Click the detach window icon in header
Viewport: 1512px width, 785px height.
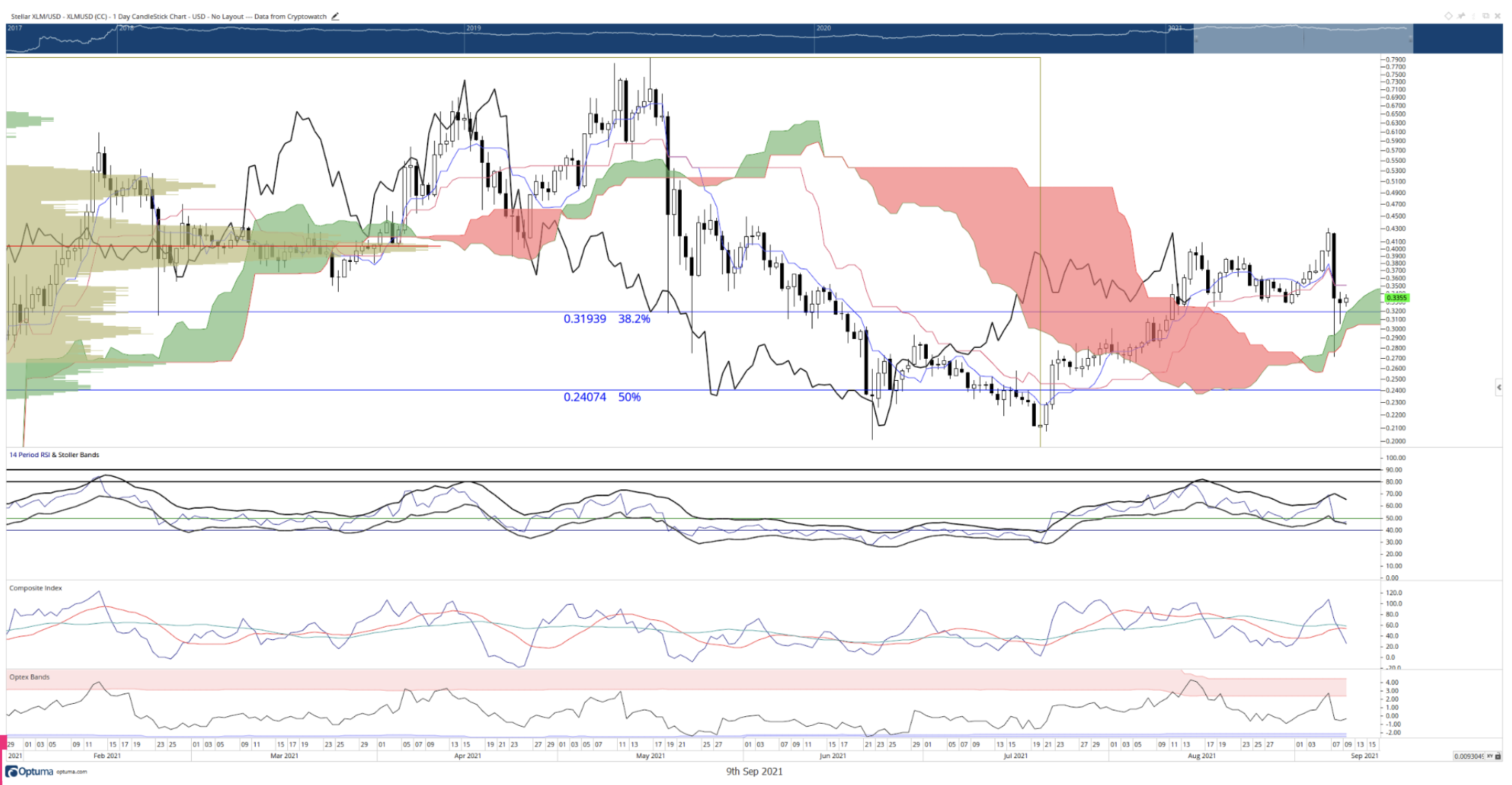pos(1486,16)
